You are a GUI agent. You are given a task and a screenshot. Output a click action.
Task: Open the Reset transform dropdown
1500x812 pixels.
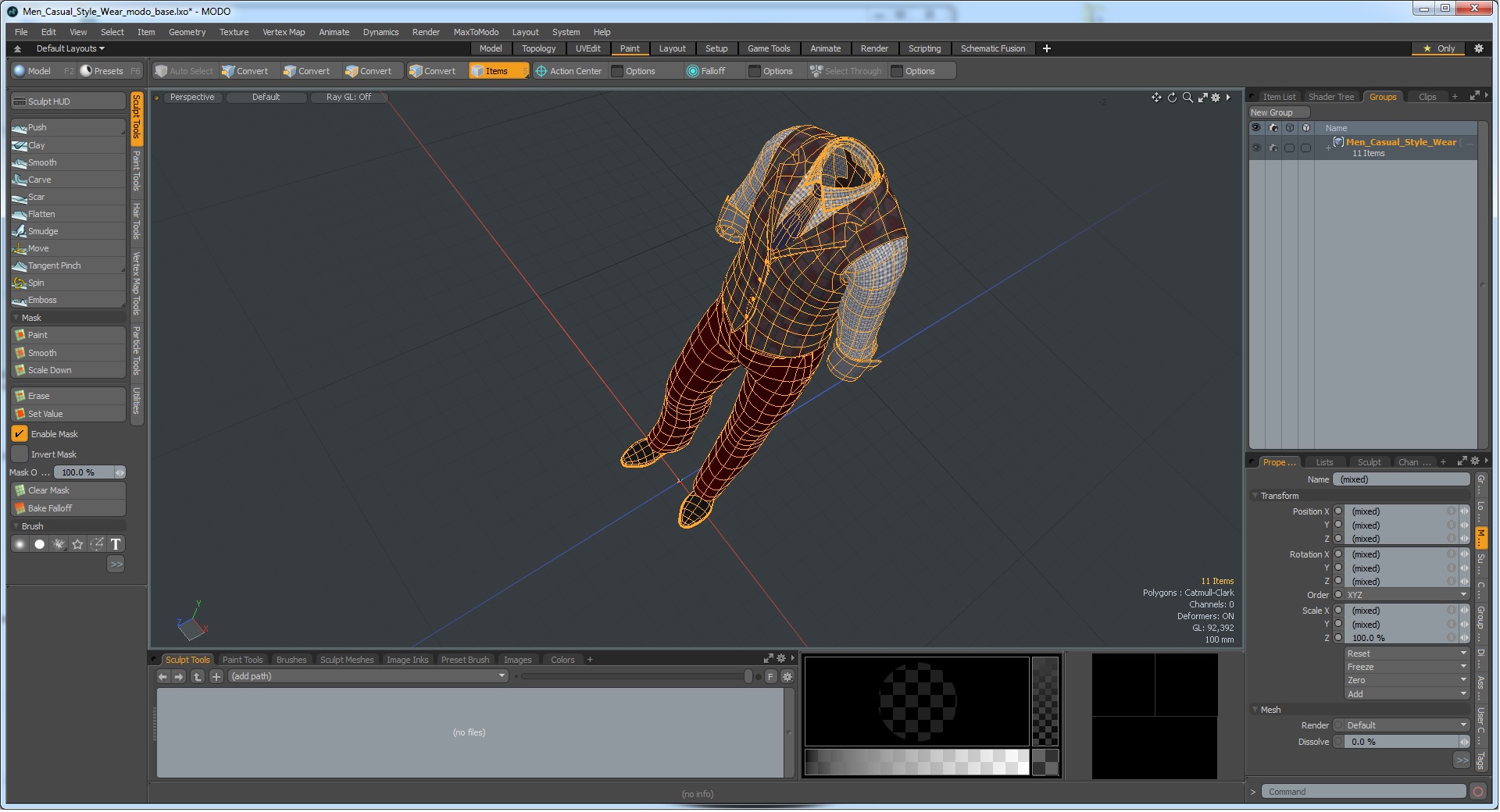click(x=1406, y=654)
